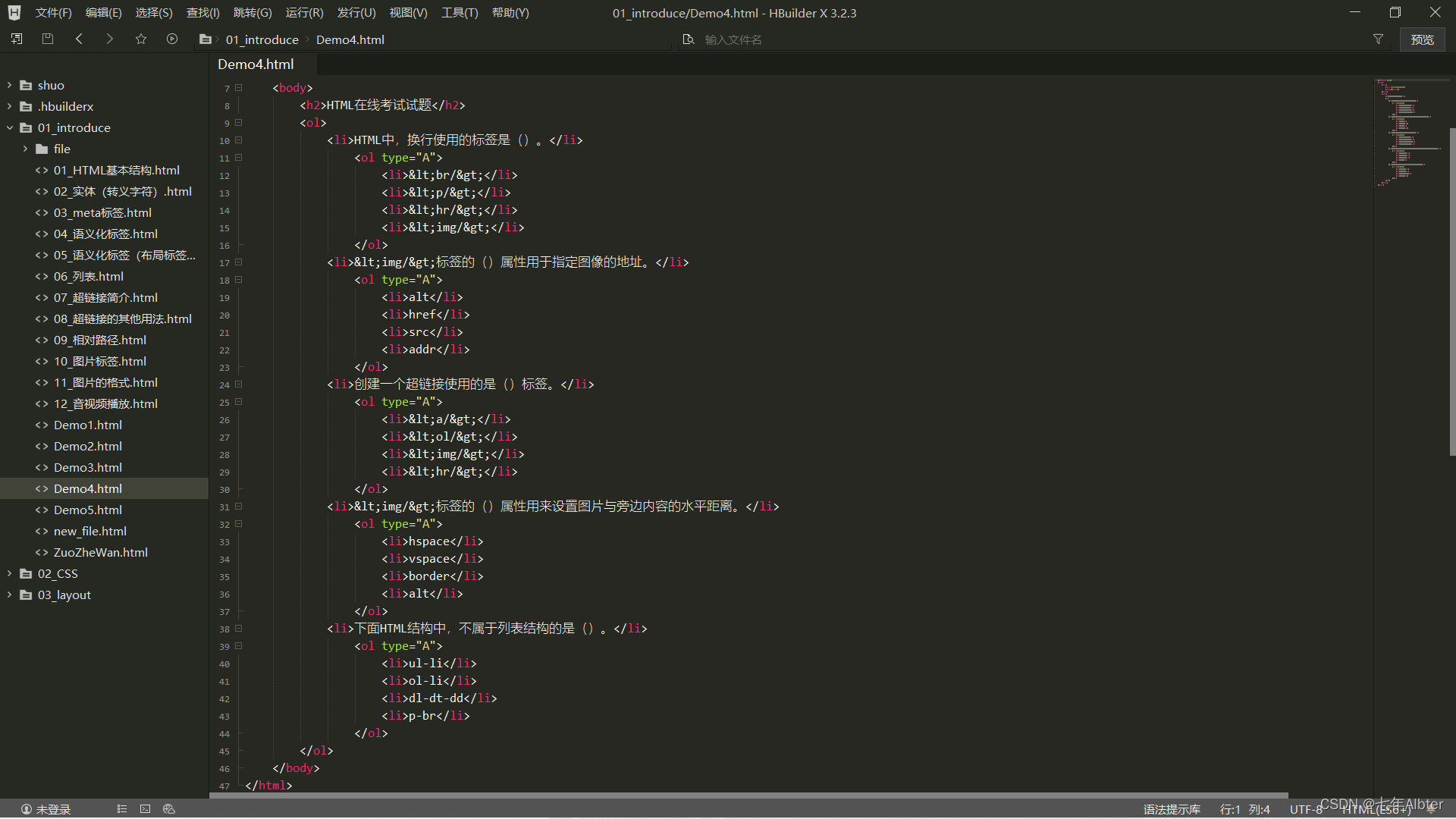Toggle code fold marker at line 24
Image resolution: width=1456 pixels, height=819 pixels.
pos(239,384)
